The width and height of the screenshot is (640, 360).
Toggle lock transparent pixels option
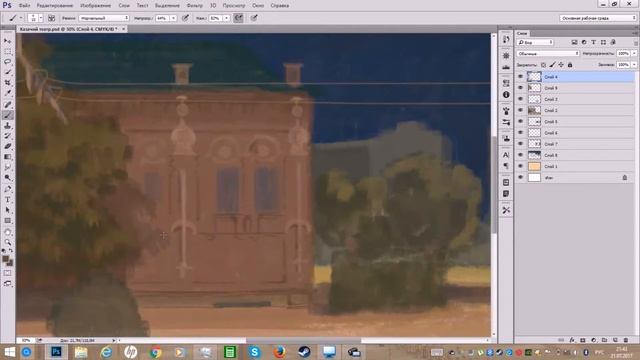[x=543, y=65]
